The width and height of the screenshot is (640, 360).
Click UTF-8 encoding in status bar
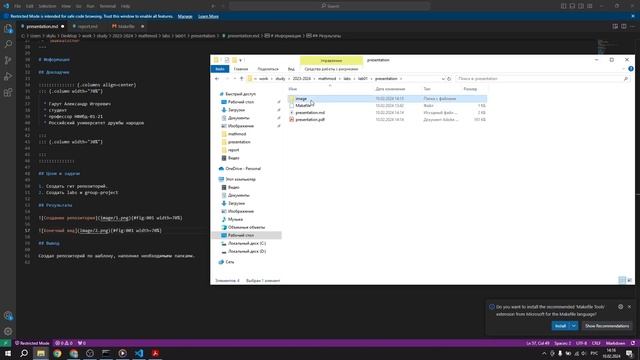pos(581,343)
